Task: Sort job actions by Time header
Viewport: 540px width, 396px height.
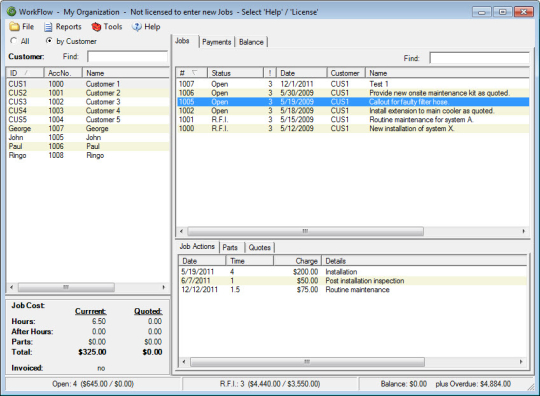Action: coord(249,261)
